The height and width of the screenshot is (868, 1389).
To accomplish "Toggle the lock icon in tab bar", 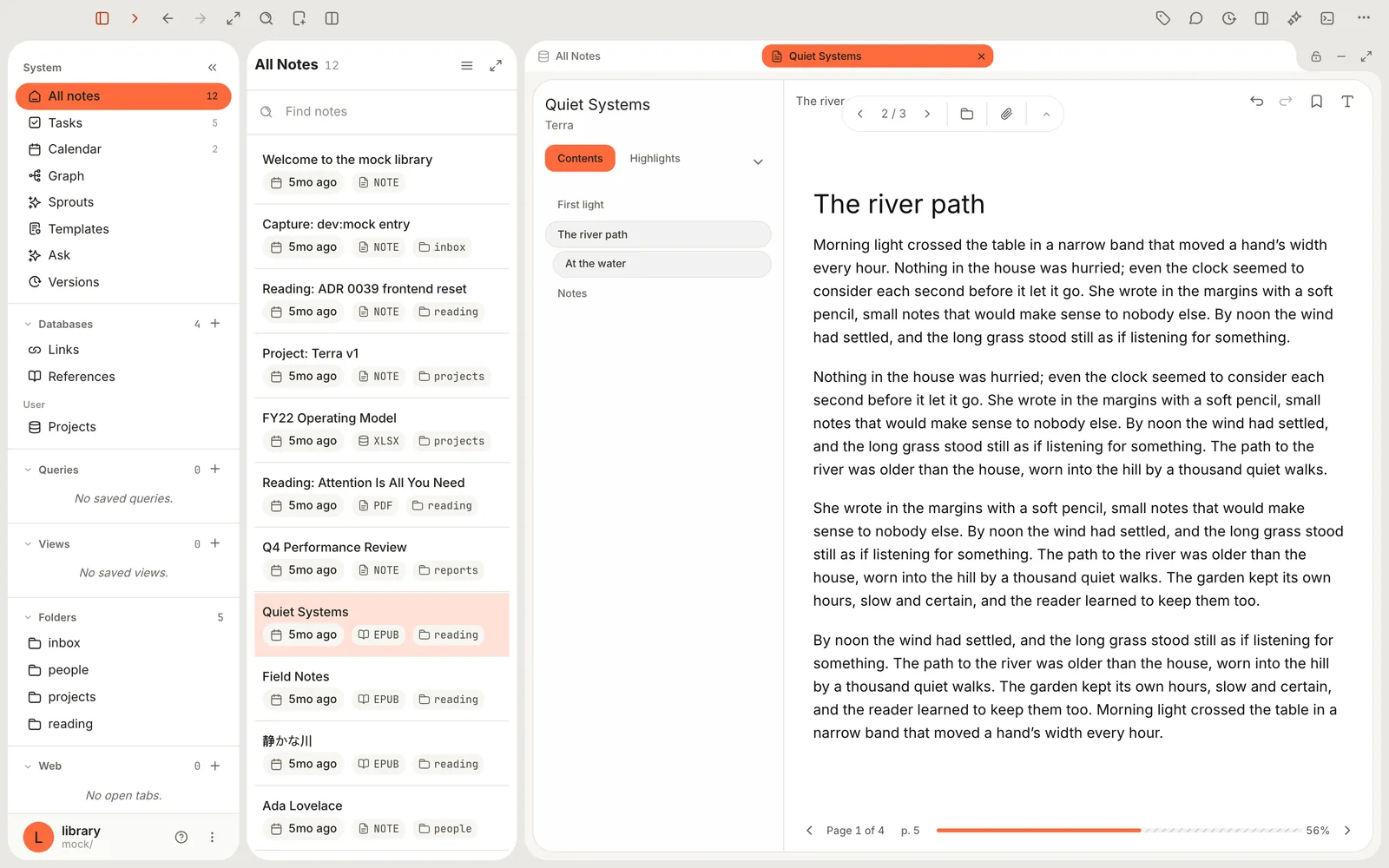I will pos(1316,56).
